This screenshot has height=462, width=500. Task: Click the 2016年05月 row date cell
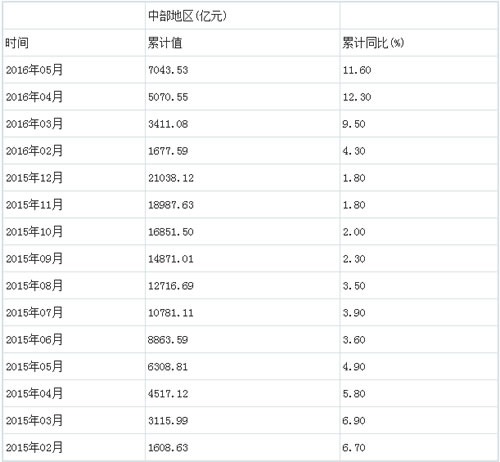click(x=34, y=70)
